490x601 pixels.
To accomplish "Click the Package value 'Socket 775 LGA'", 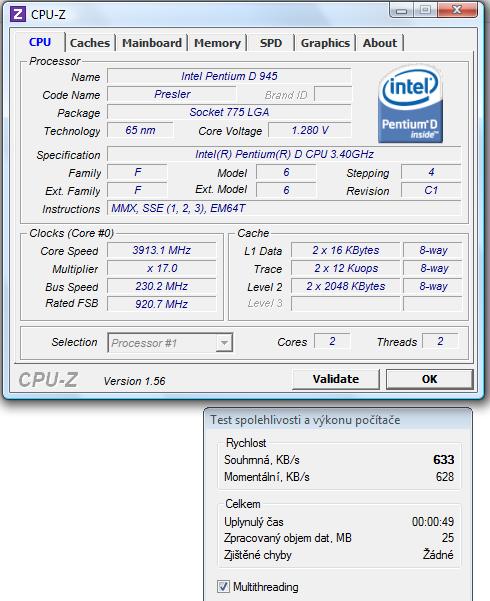I will click(229, 112).
